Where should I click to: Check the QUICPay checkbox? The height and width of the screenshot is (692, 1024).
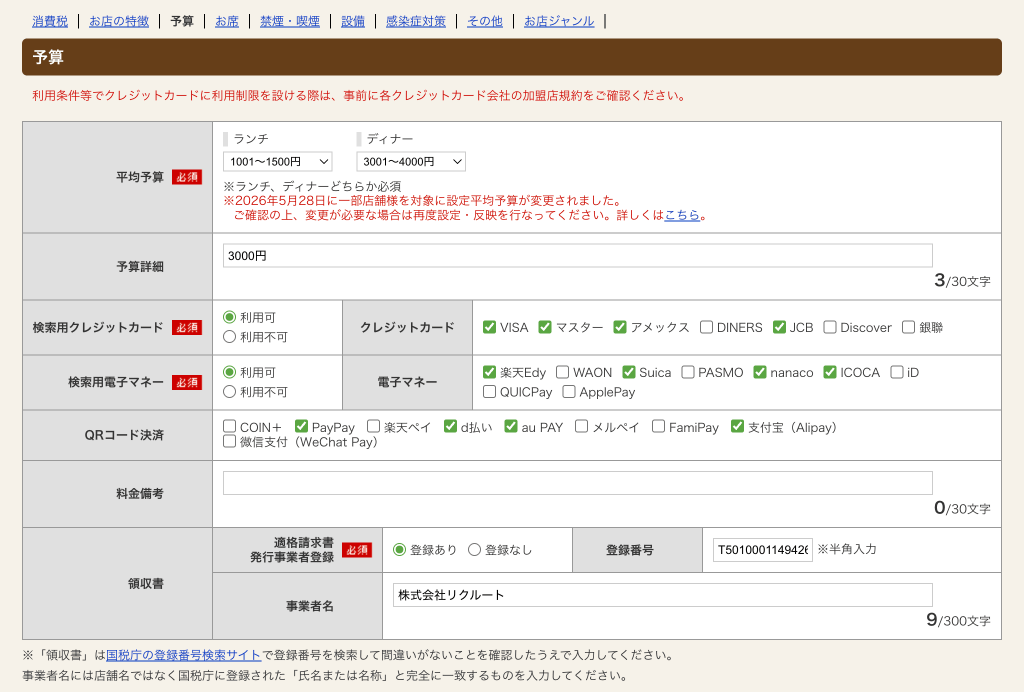tap(489, 392)
